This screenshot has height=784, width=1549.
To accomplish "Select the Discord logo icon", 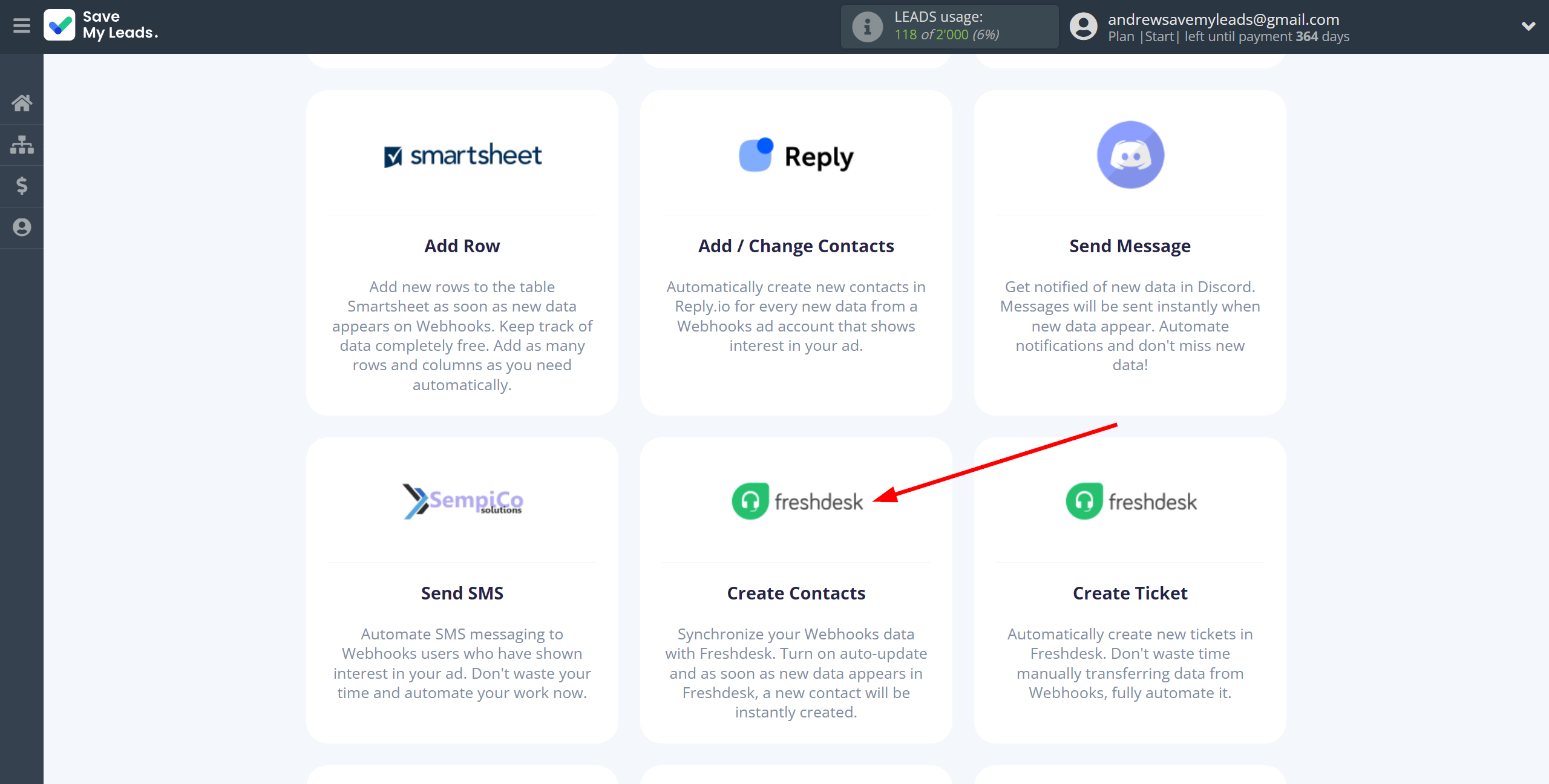I will tap(1130, 155).
